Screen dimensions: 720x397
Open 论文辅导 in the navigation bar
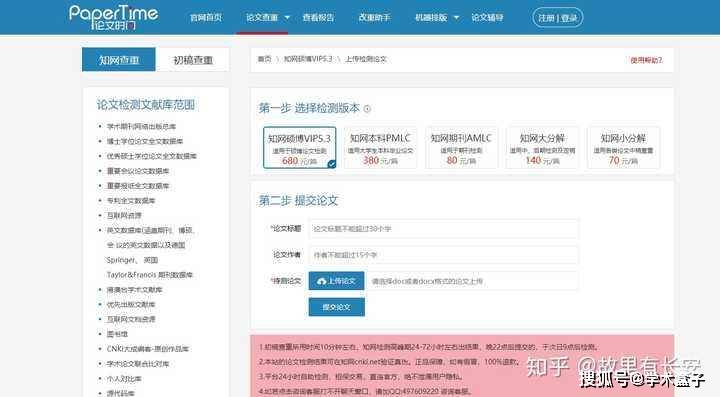[x=487, y=17]
